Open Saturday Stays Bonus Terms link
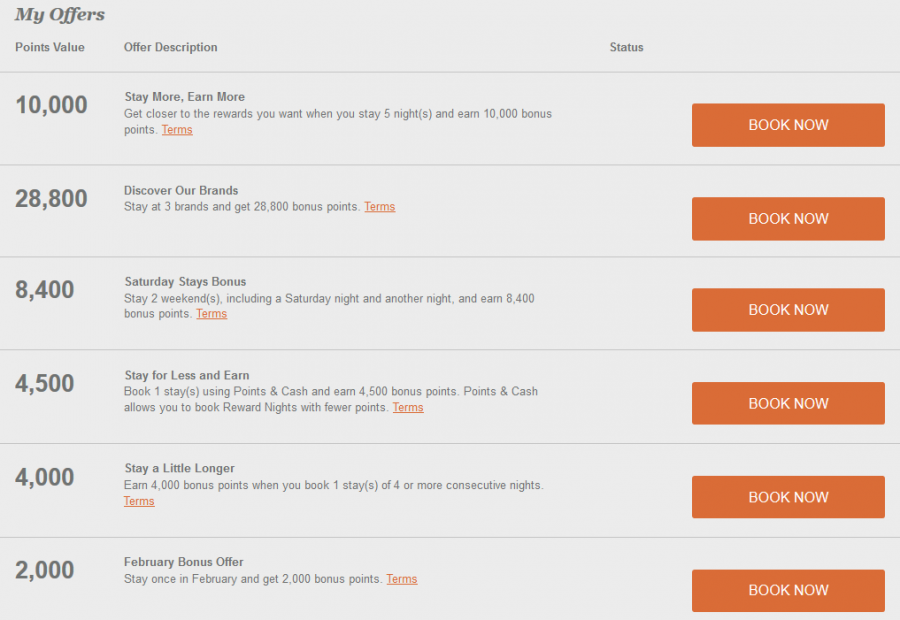This screenshot has height=620, width=900. (x=211, y=314)
